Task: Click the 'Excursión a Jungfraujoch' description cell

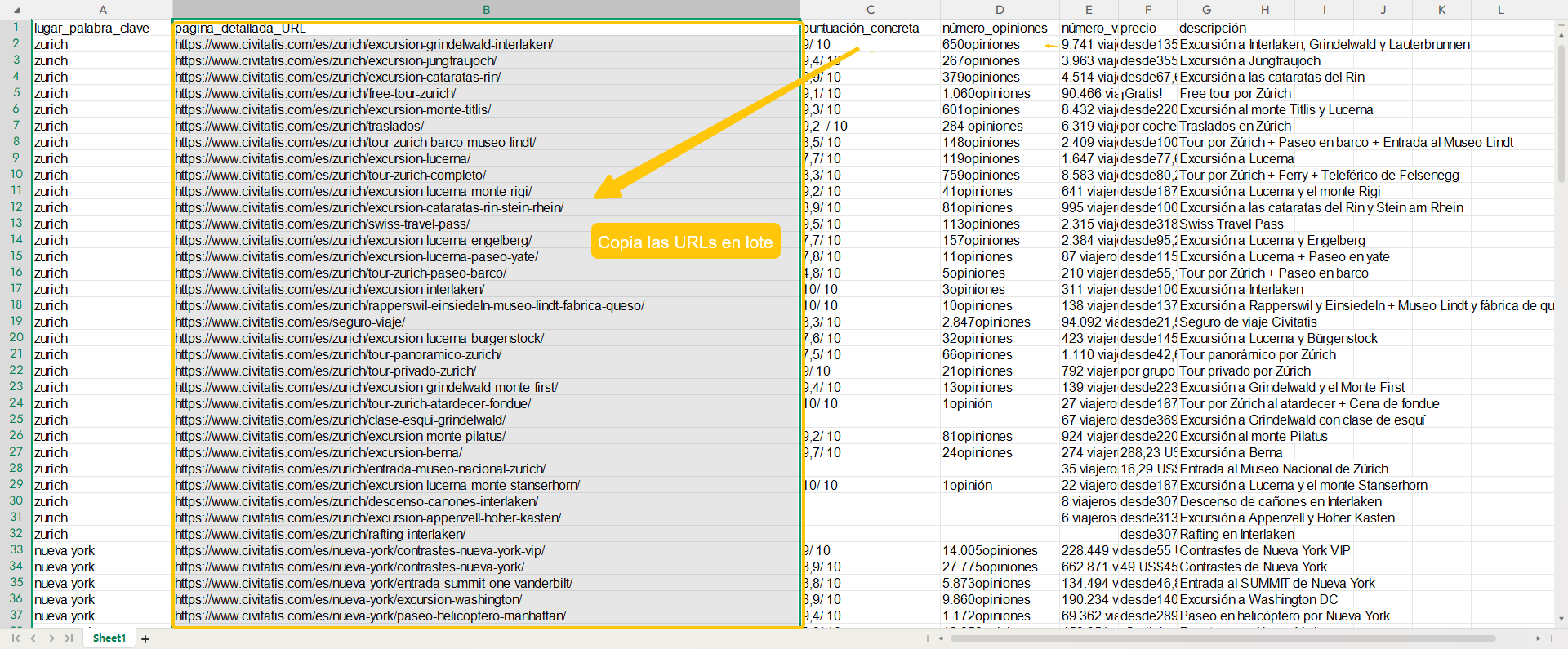Action: pyautogui.click(x=1249, y=60)
